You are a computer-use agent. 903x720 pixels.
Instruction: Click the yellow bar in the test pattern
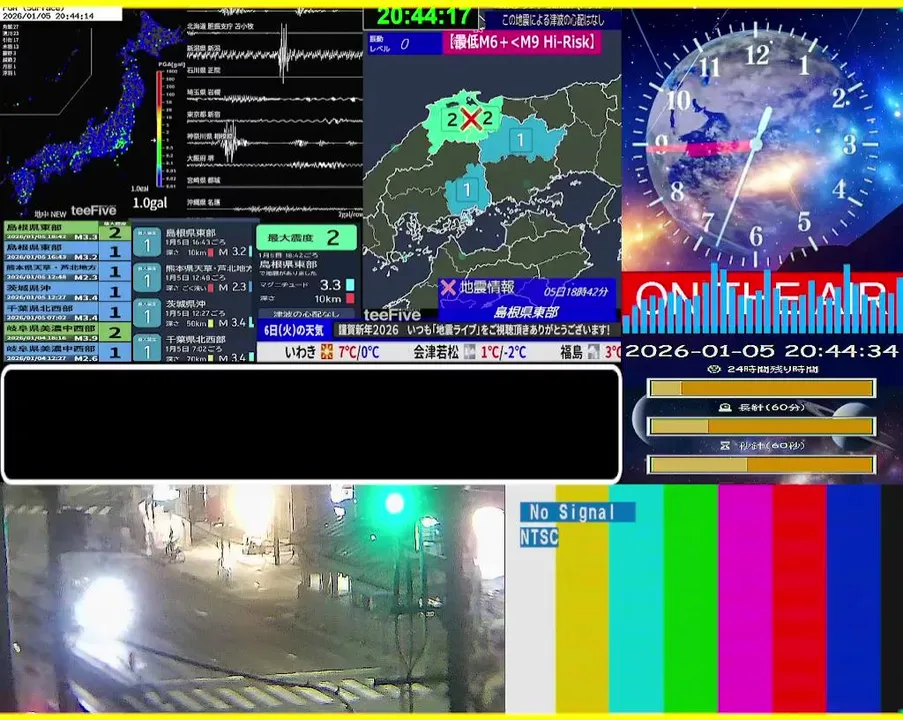click(582, 599)
